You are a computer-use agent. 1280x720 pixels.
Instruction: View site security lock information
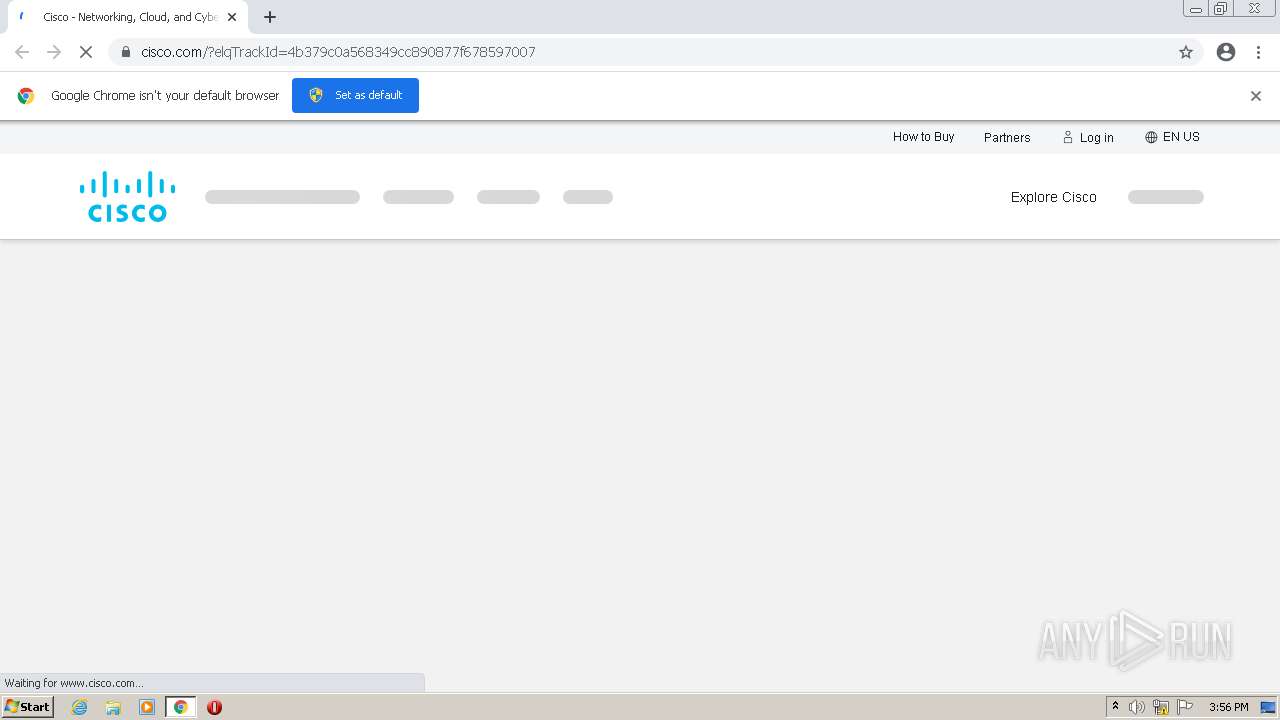[x=126, y=52]
